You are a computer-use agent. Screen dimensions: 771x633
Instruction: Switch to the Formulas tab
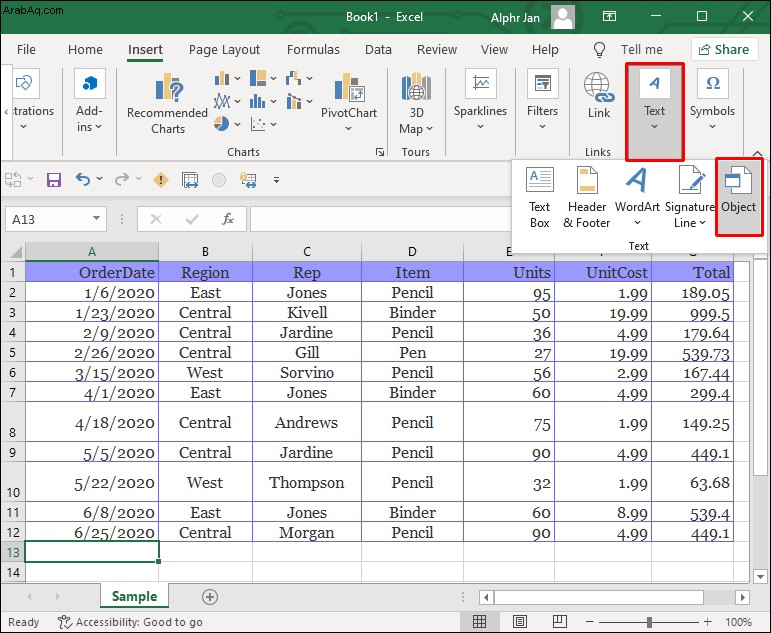pos(313,50)
